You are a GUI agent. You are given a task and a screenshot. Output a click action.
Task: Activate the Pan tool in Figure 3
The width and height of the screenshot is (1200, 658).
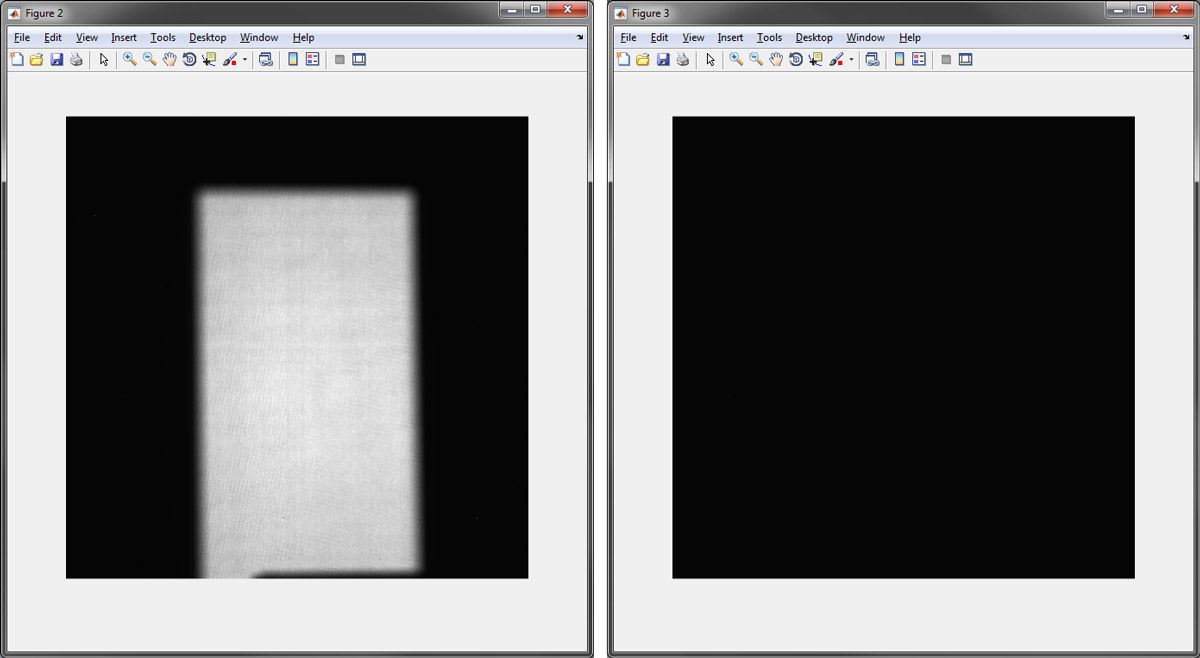click(777, 59)
